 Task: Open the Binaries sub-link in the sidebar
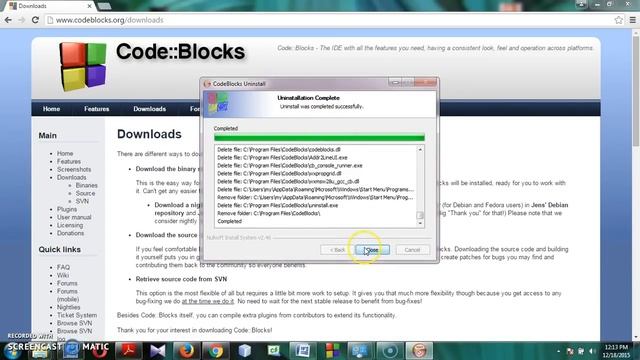87,185
